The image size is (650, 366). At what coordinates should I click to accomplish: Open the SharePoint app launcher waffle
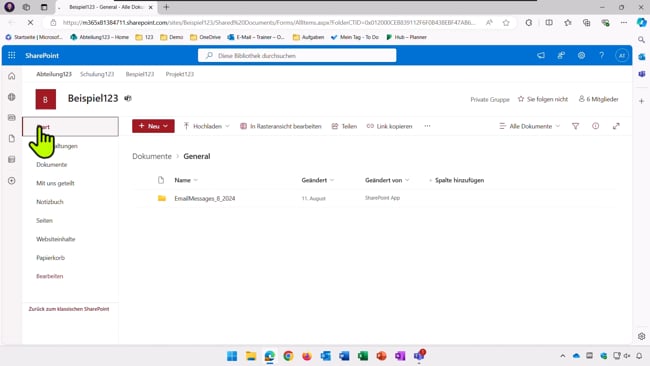12,55
